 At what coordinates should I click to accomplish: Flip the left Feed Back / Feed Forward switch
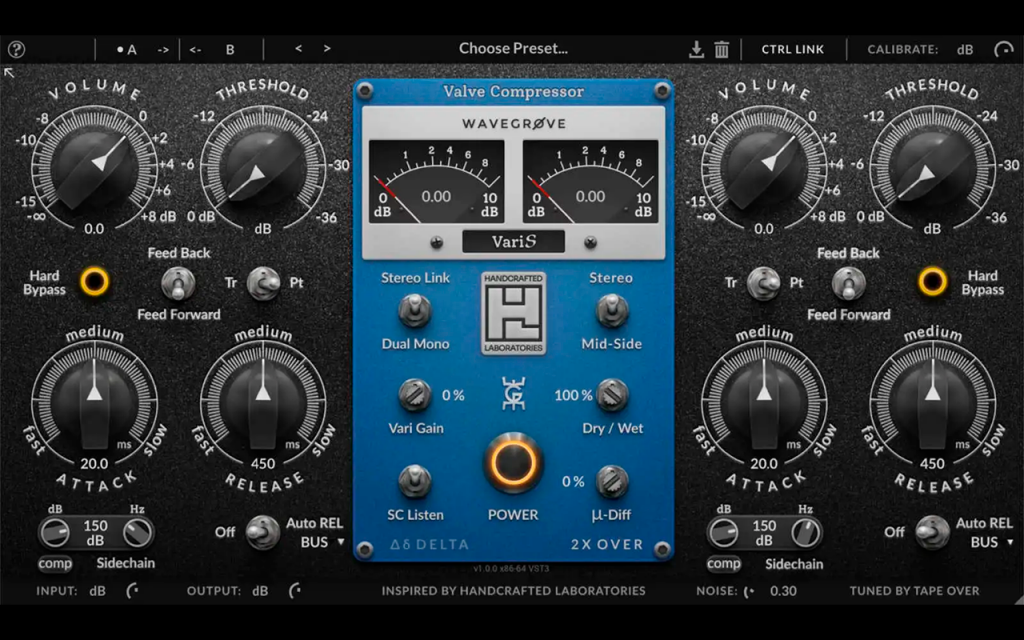[178, 284]
